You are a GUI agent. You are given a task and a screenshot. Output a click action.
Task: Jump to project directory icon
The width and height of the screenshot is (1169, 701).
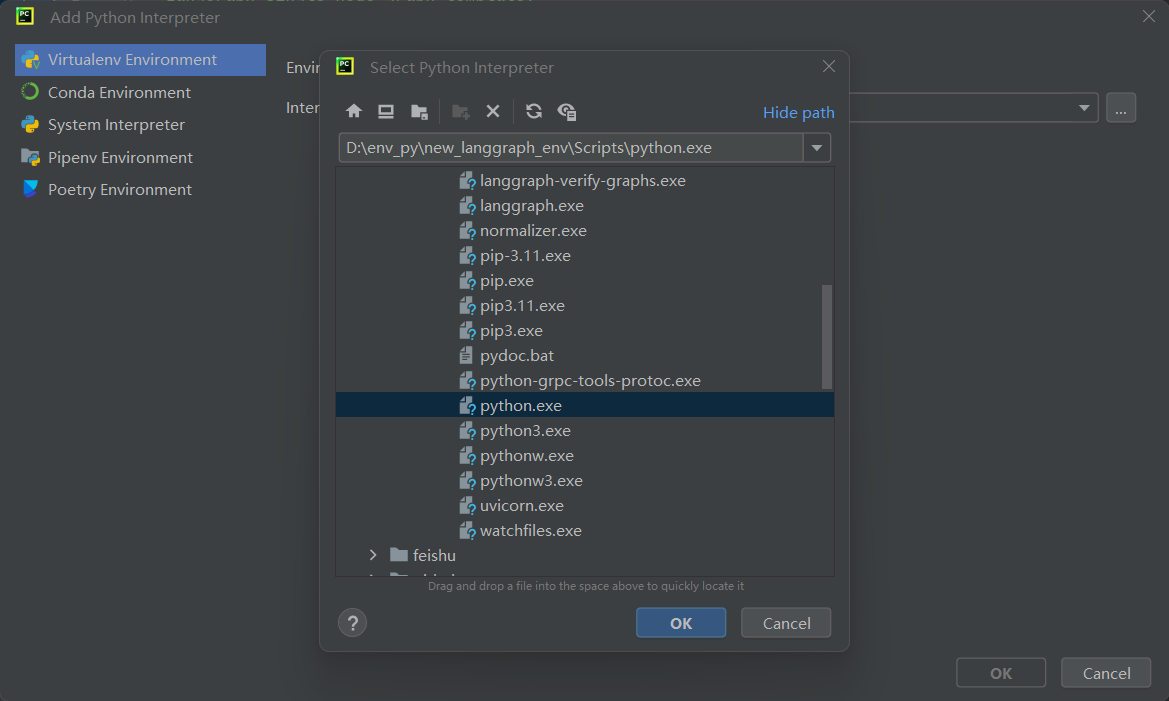click(x=419, y=111)
